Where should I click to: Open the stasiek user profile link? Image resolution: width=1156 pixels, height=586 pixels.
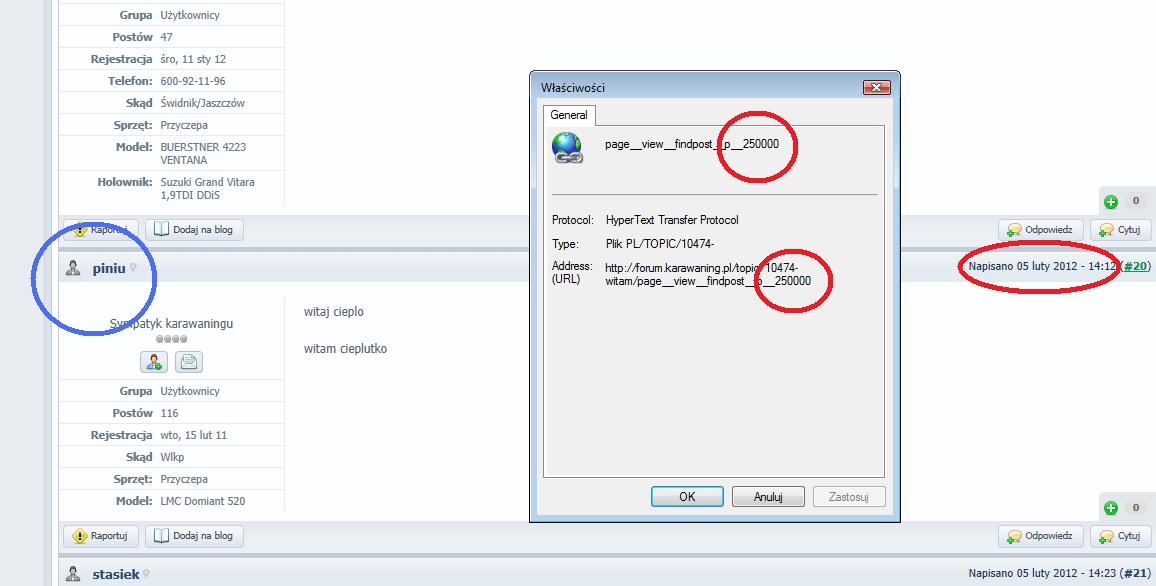tap(116, 574)
